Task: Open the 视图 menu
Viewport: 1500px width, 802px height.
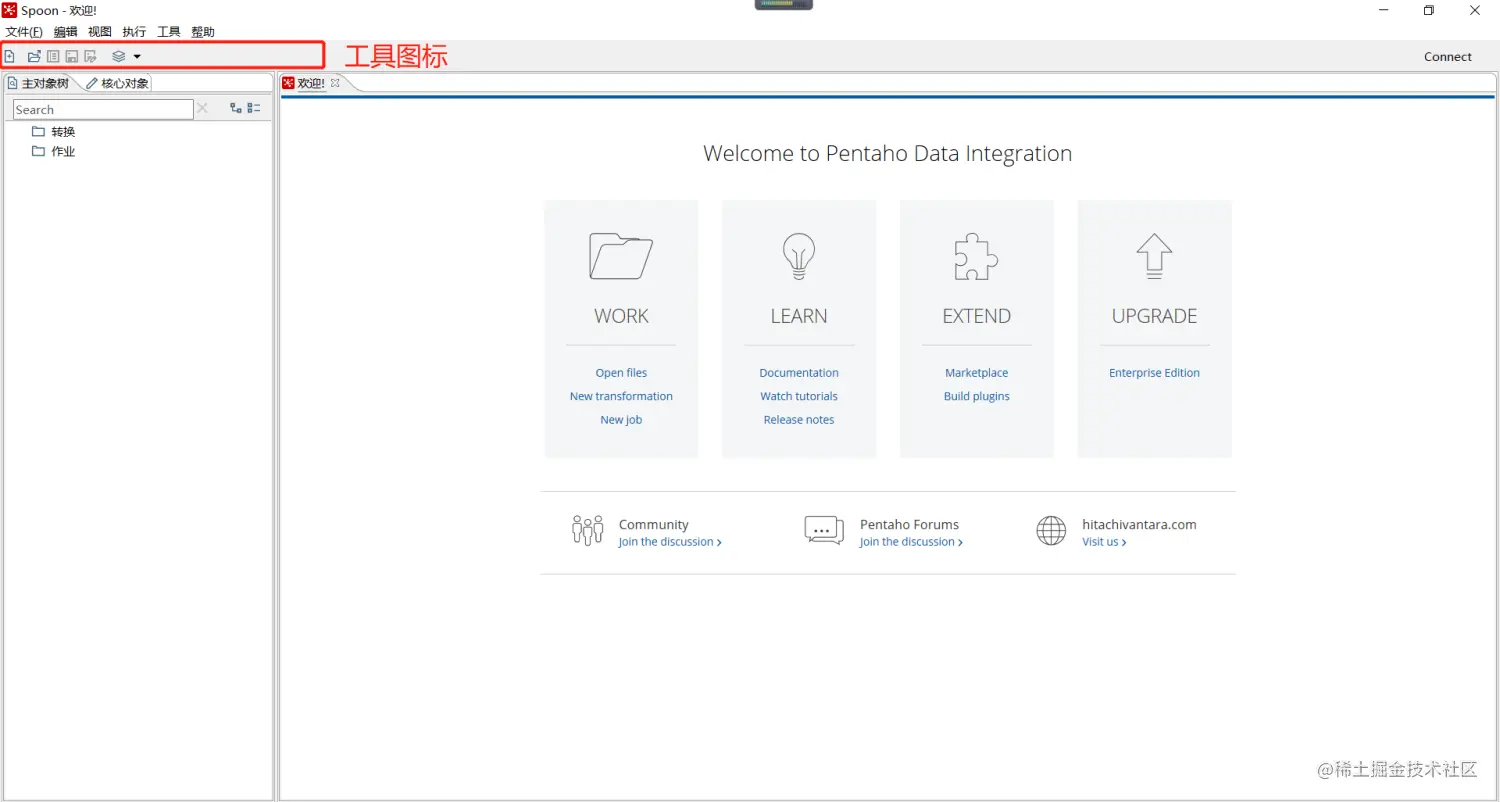Action: pyautogui.click(x=100, y=32)
